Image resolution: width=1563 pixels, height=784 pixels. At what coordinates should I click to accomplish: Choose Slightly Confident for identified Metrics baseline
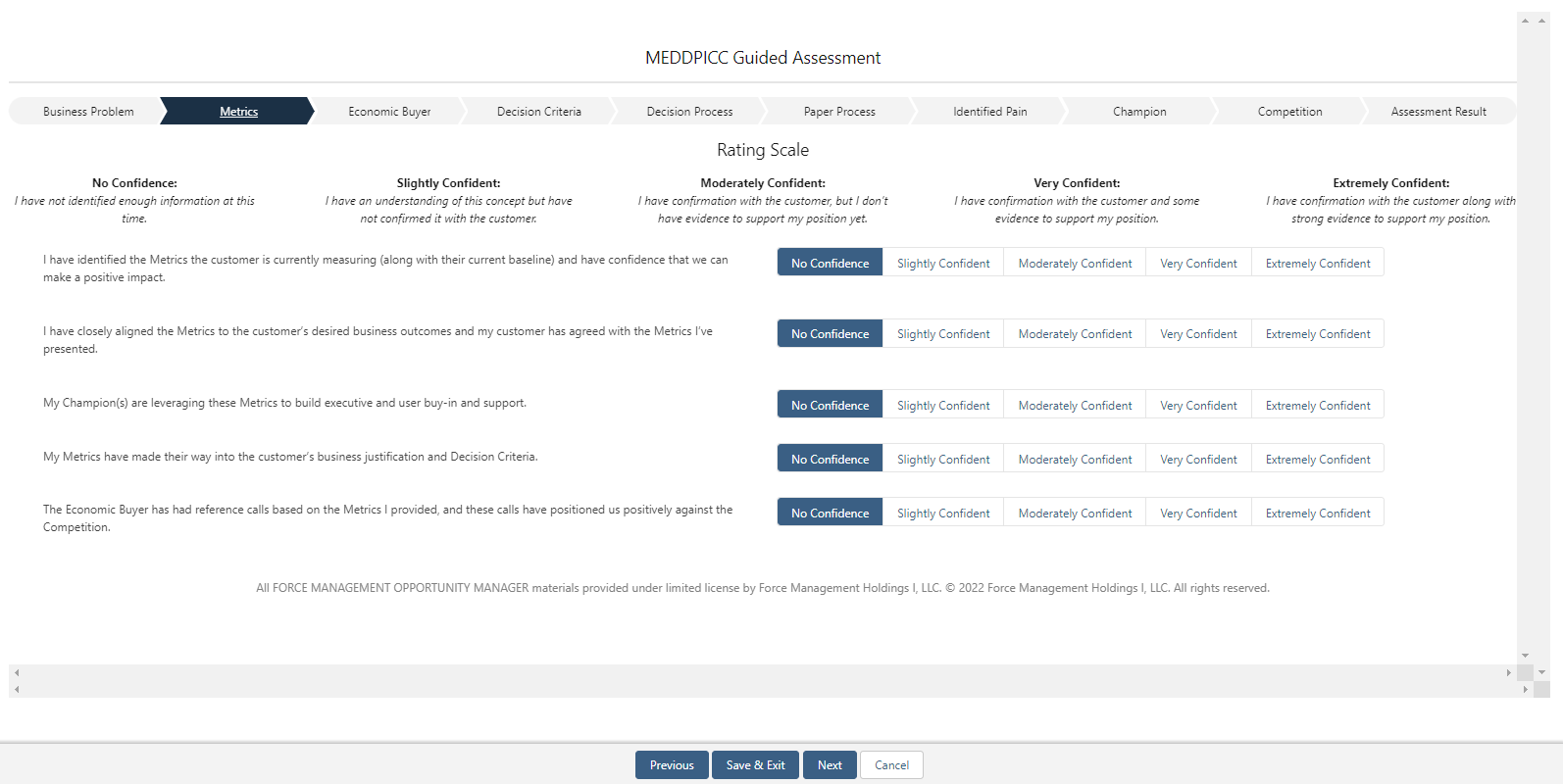click(x=943, y=264)
